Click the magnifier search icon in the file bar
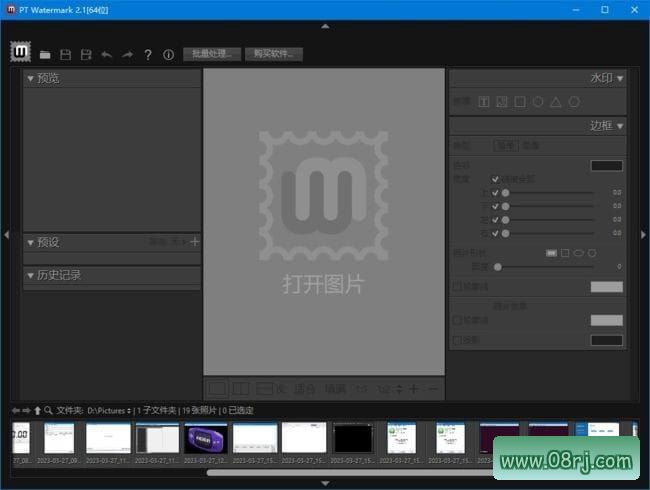 (48, 410)
